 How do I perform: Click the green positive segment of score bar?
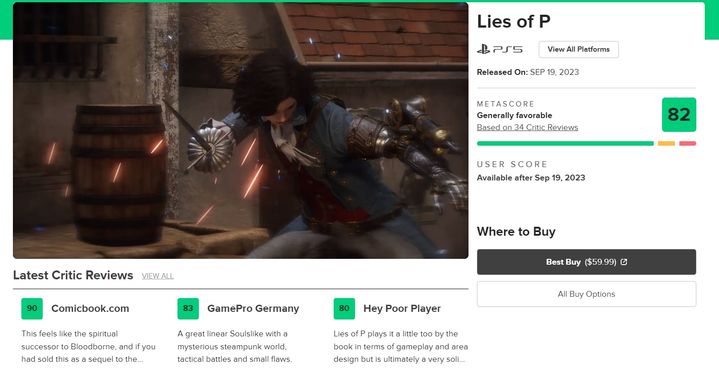pyautogui.click(x=565, y=143)
